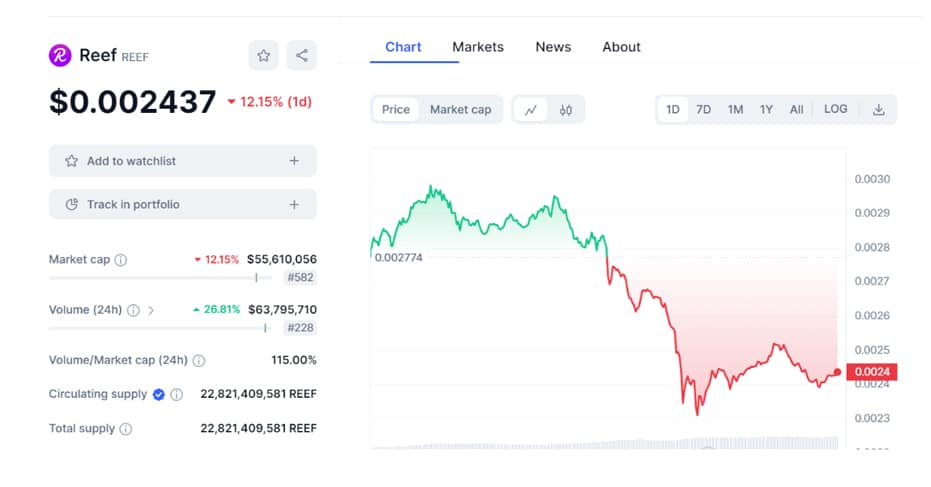Click plus sign on Add to watchlist
The height and width of the screenshot is (487, 931).
coord(294,161)
